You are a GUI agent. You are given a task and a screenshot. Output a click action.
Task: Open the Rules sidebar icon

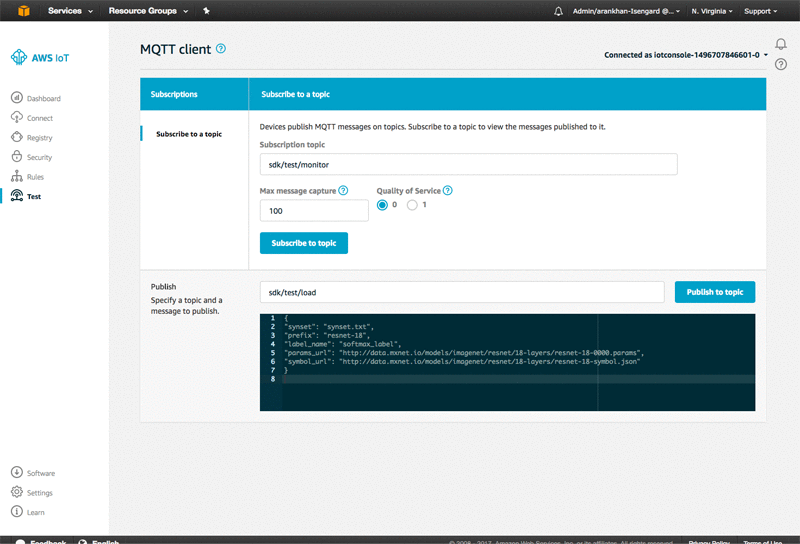17,176
